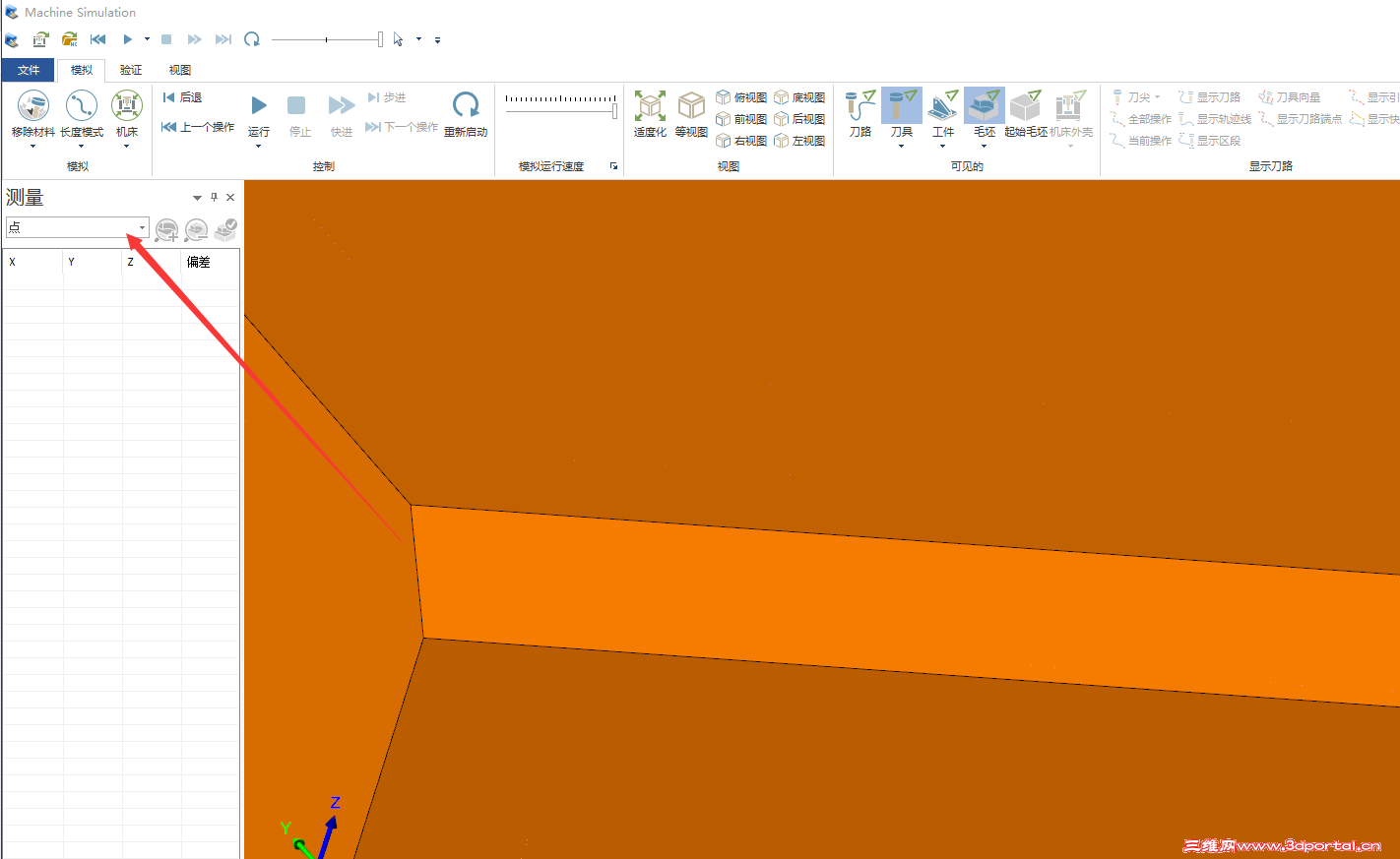Viewport: 1400px width, 859px height.
Task: Jump to 下一个操作 next operation
Action: [402, 127]
